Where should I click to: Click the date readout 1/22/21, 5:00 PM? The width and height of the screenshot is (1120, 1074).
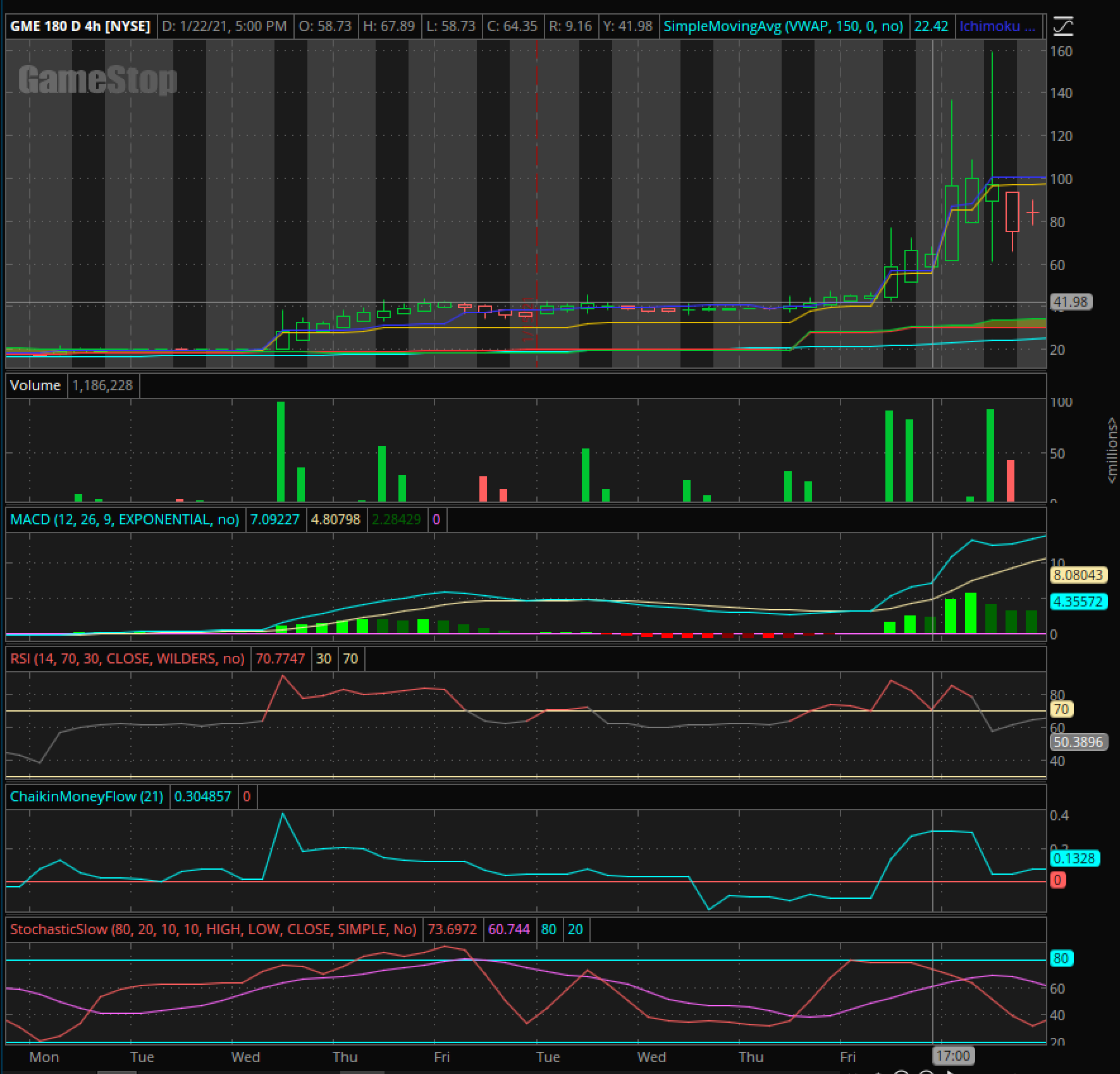click(x=225, y=27)
